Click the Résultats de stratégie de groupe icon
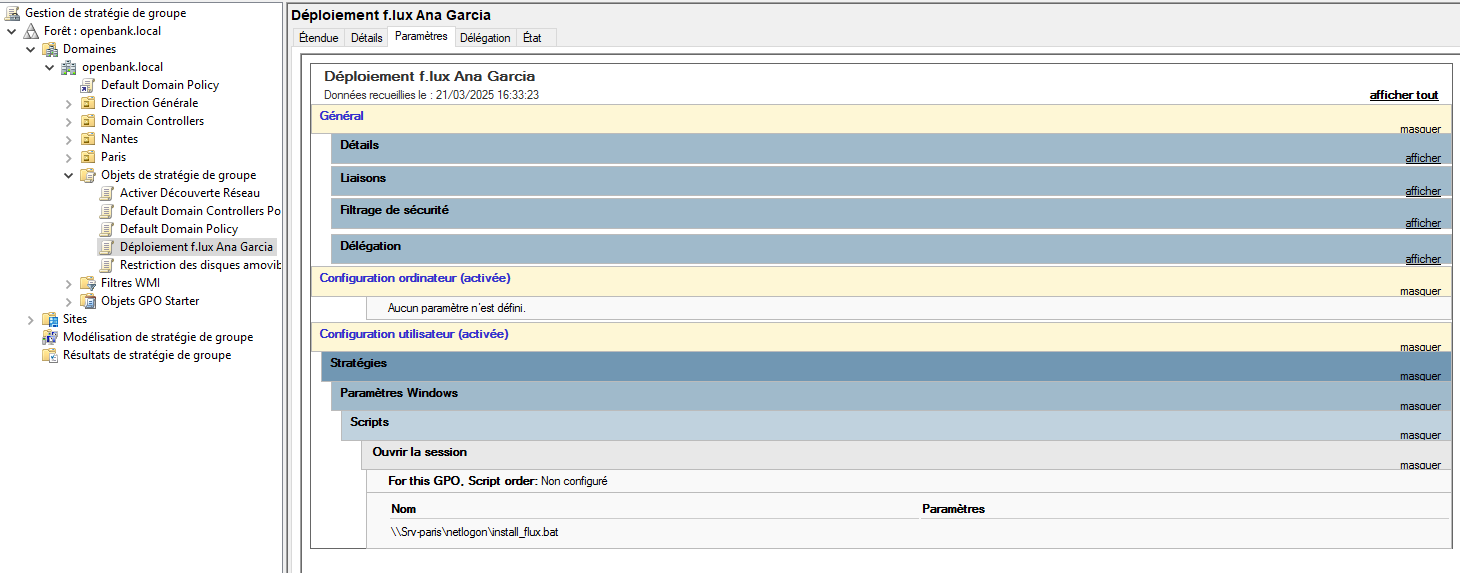This screenshot has width=1460, height=573. tap(50, 355)
